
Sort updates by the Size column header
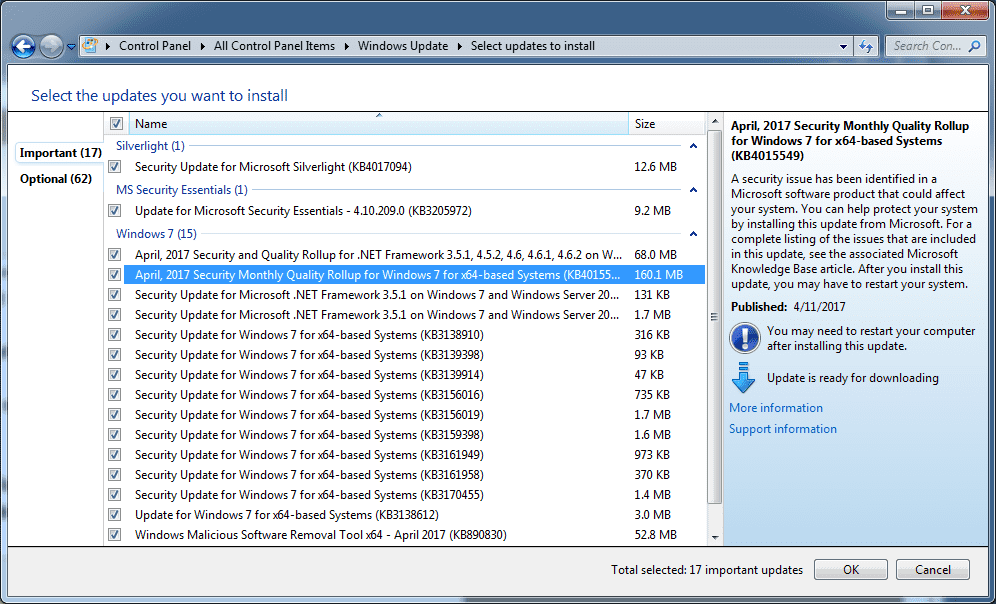click(665, 124)
